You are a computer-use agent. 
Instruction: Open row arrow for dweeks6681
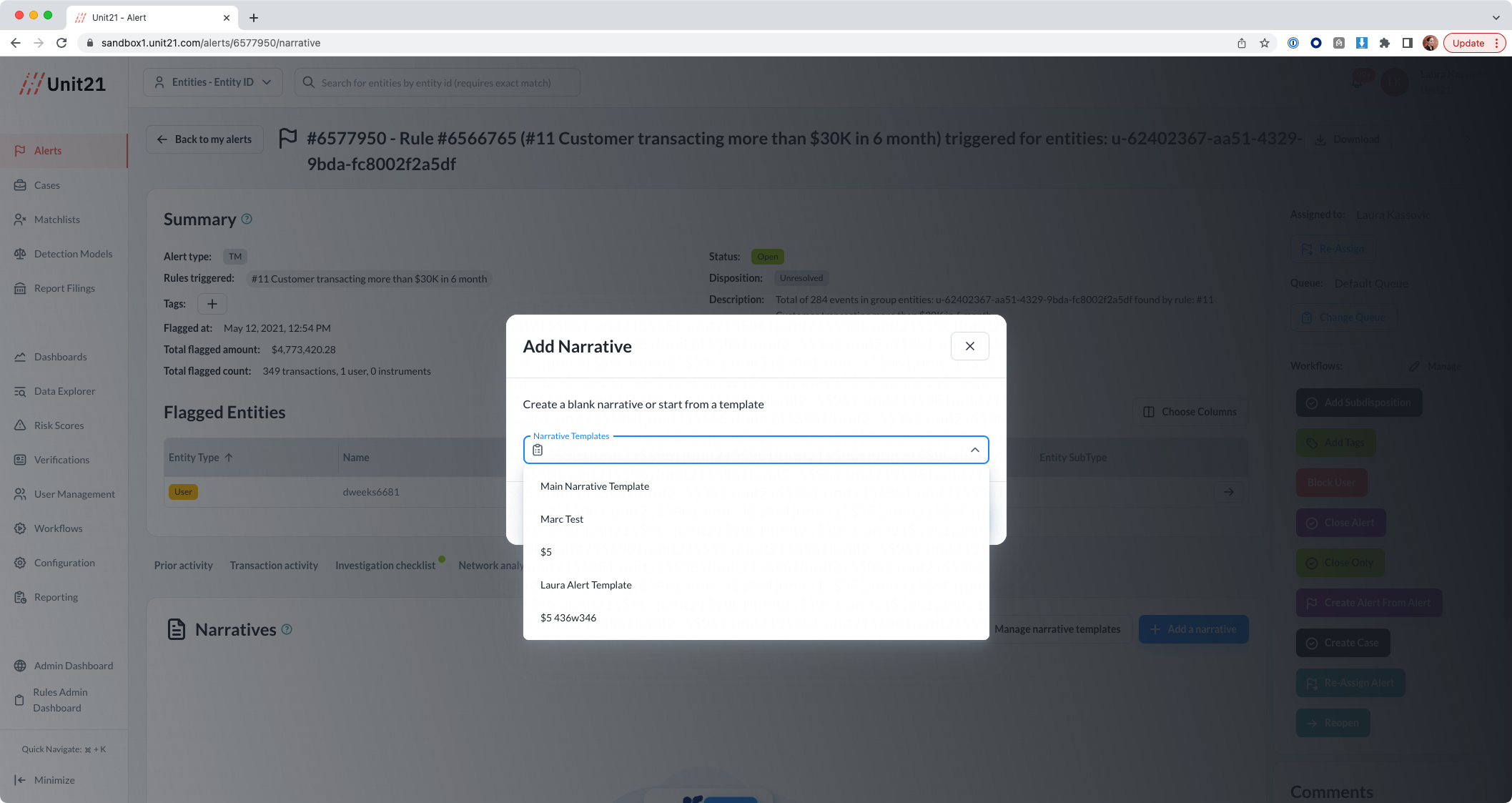pyautogui.click(x=1228, y=492)
